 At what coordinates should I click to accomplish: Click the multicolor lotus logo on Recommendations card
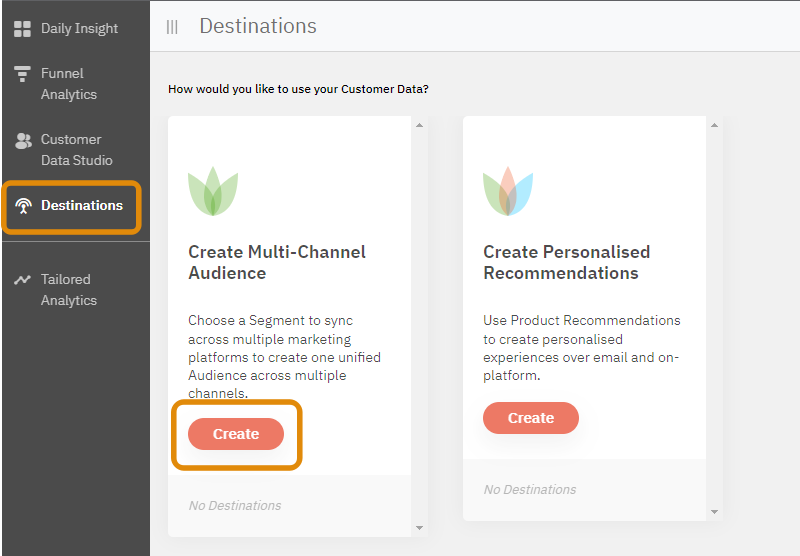click(508, 192)
